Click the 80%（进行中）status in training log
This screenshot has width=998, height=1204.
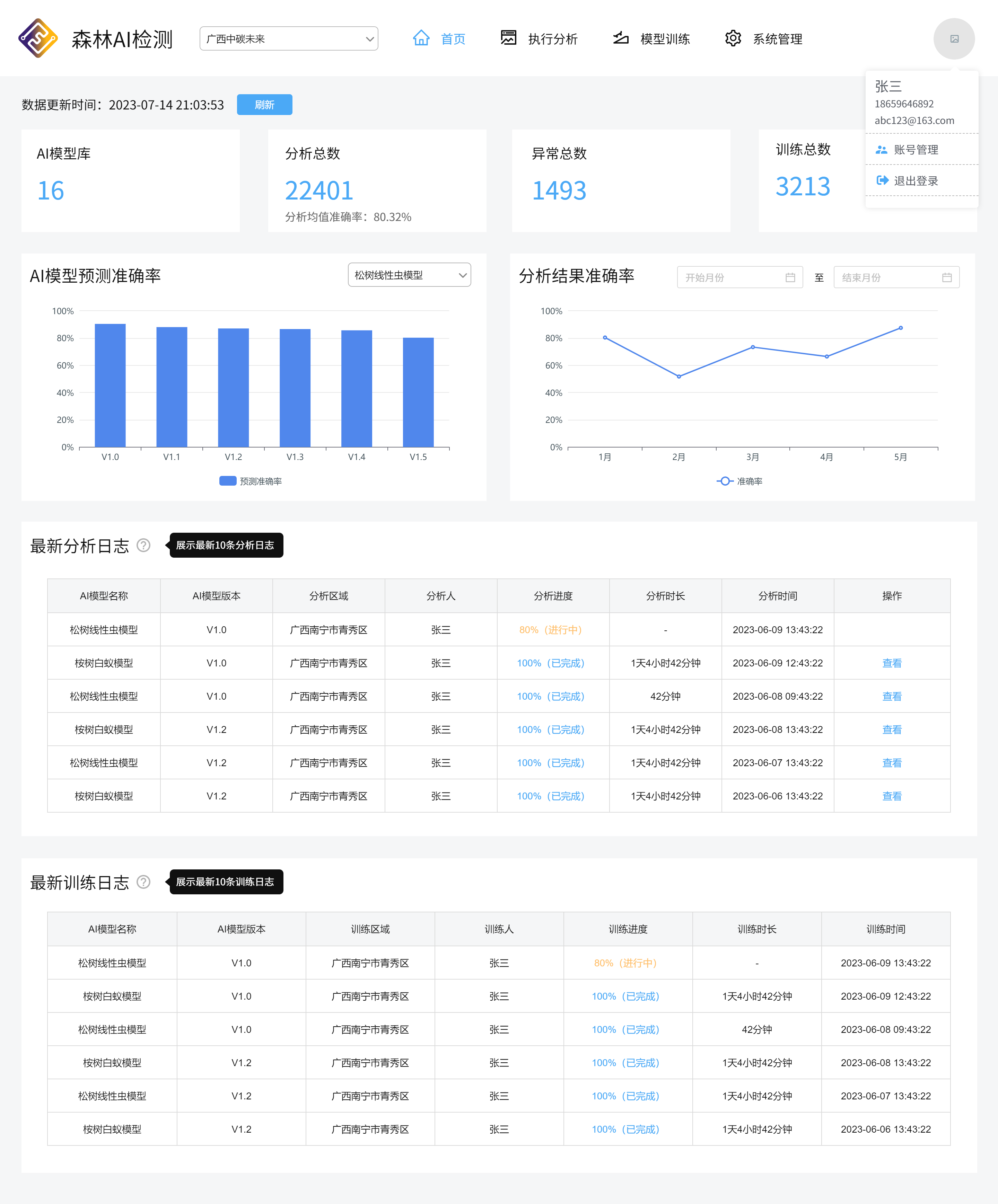tap(626, 963)
